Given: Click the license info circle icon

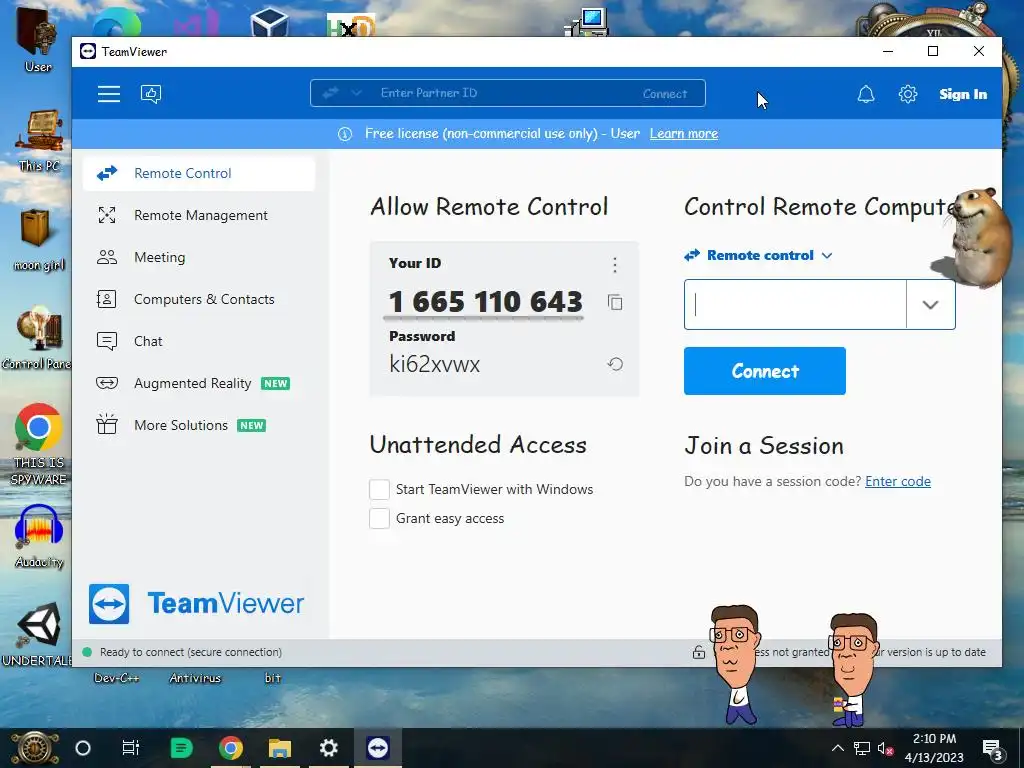Looking at the screenshot, I should [x=345, y=134].
